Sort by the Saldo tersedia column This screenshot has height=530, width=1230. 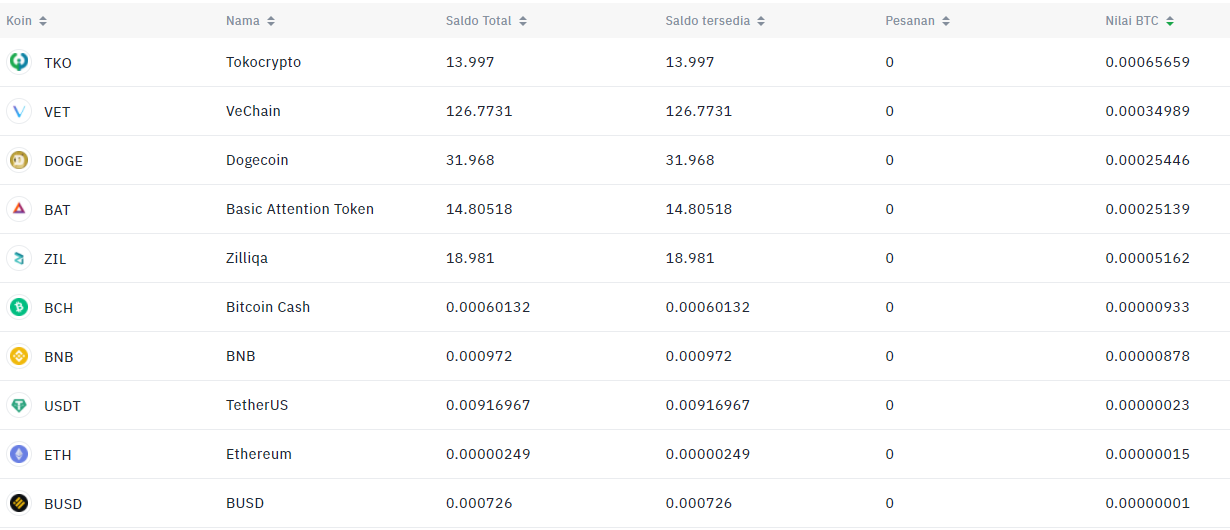tap(715, 21)
